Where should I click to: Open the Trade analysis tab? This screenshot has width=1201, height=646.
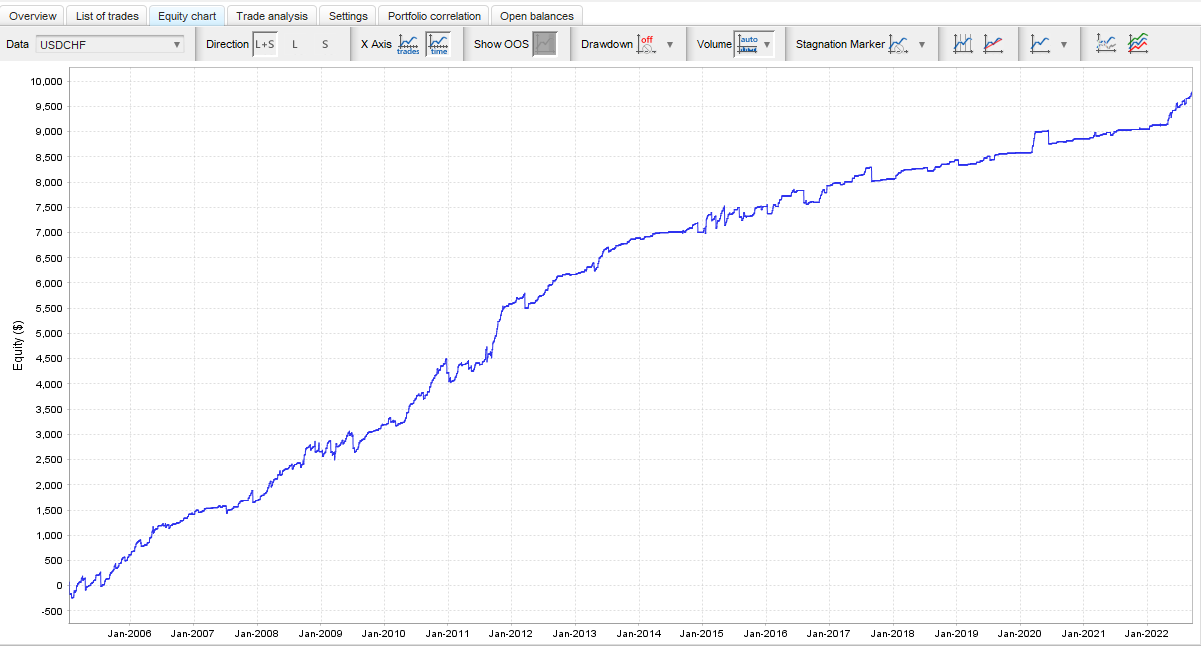272,16
